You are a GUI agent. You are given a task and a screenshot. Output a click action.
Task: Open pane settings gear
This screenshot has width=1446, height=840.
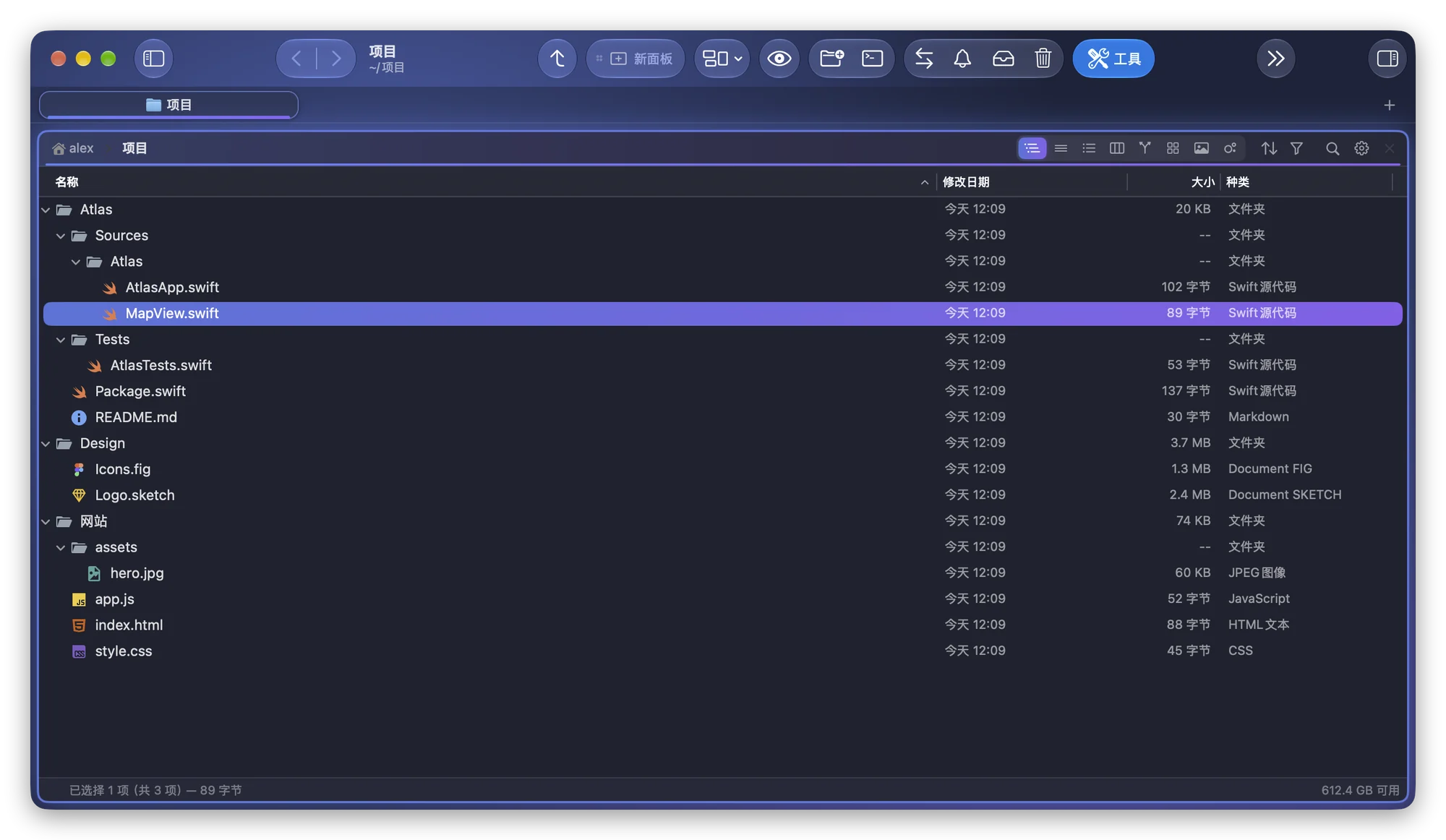1361,148
